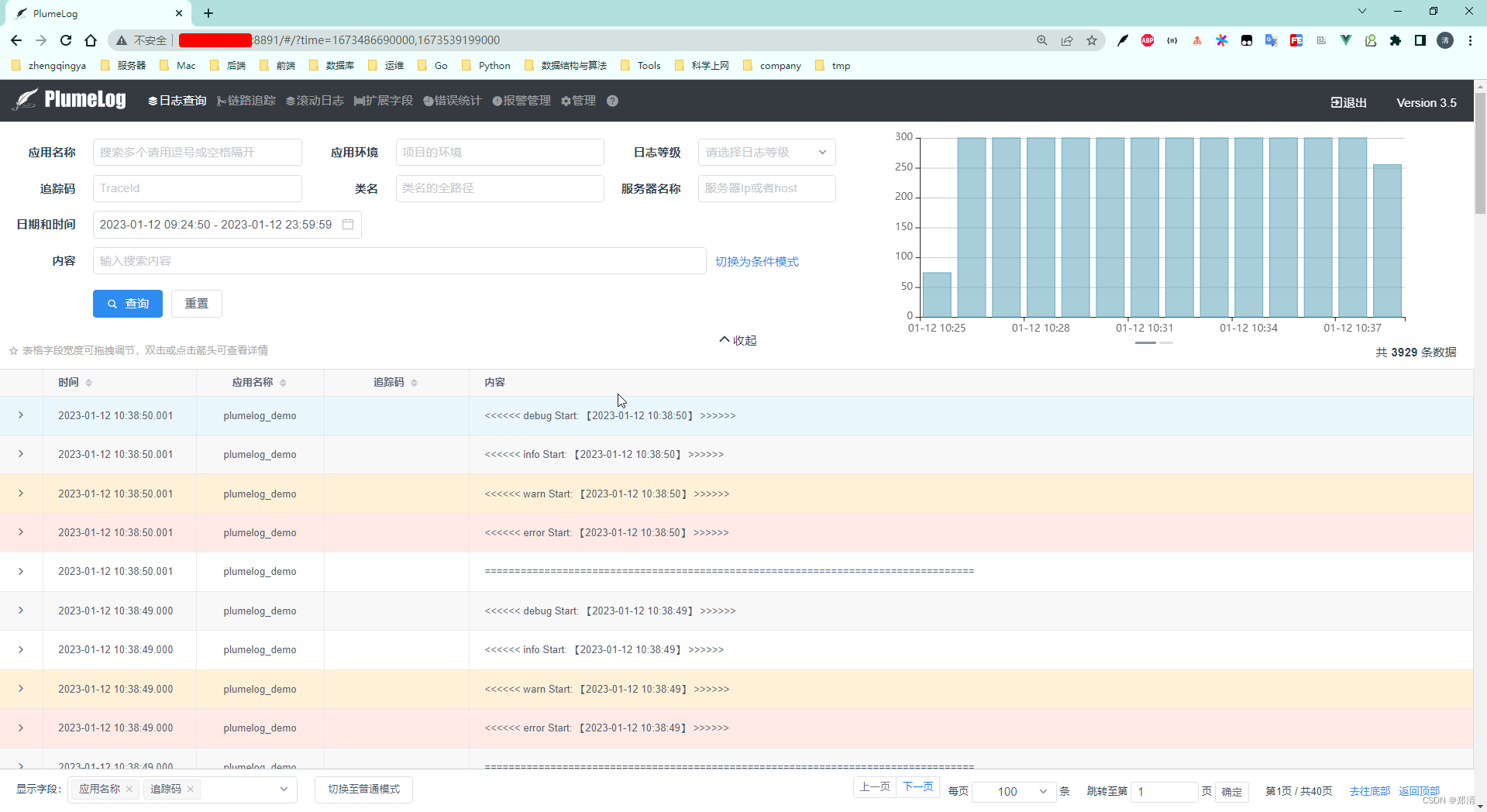Click the 切换为条件模式 link

tap(756, 261)
